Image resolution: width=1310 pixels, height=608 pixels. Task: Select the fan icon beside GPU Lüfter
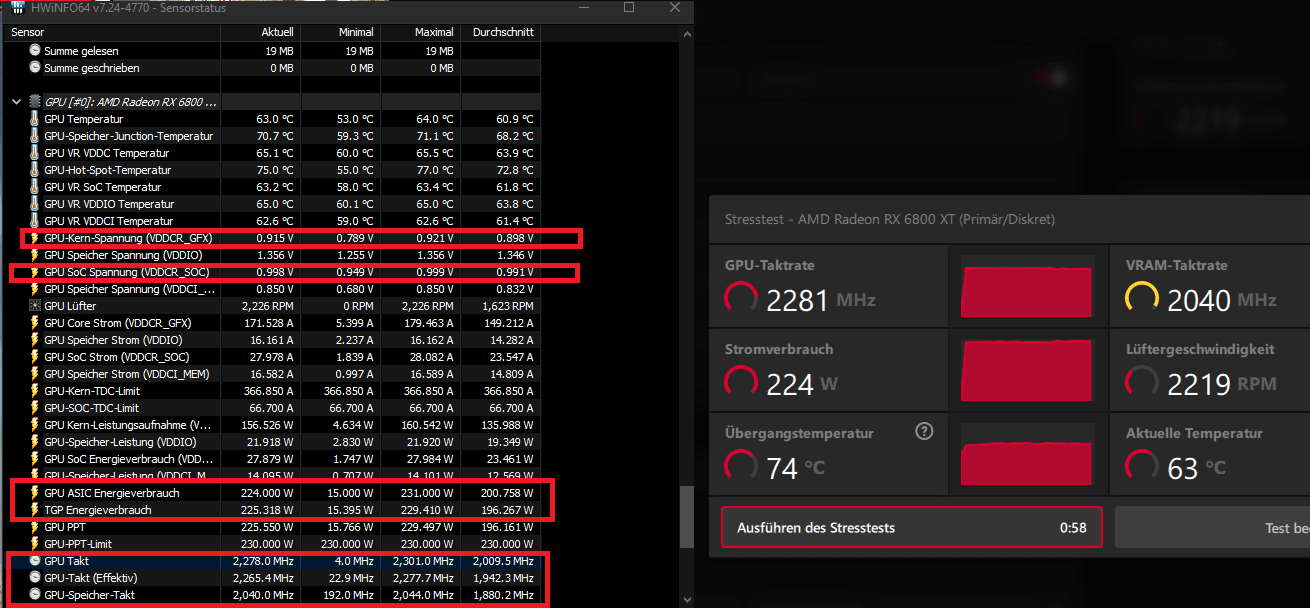(36, 306)
